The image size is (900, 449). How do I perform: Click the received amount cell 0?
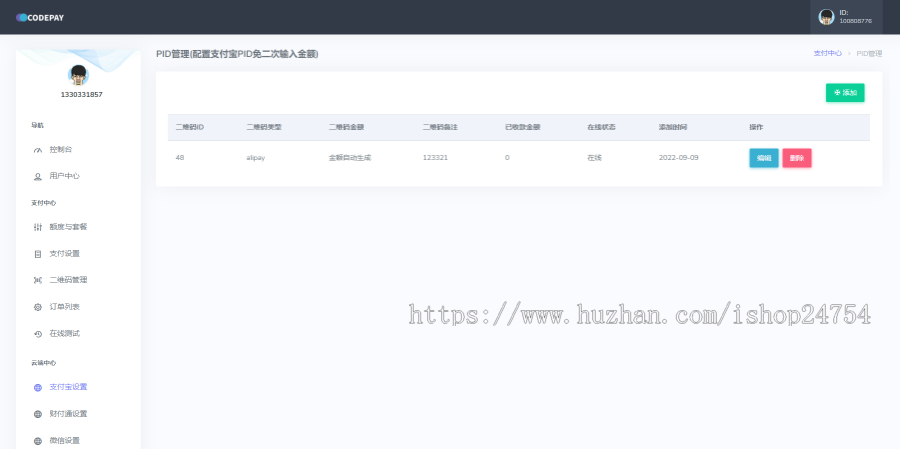[x=507, y=157]
